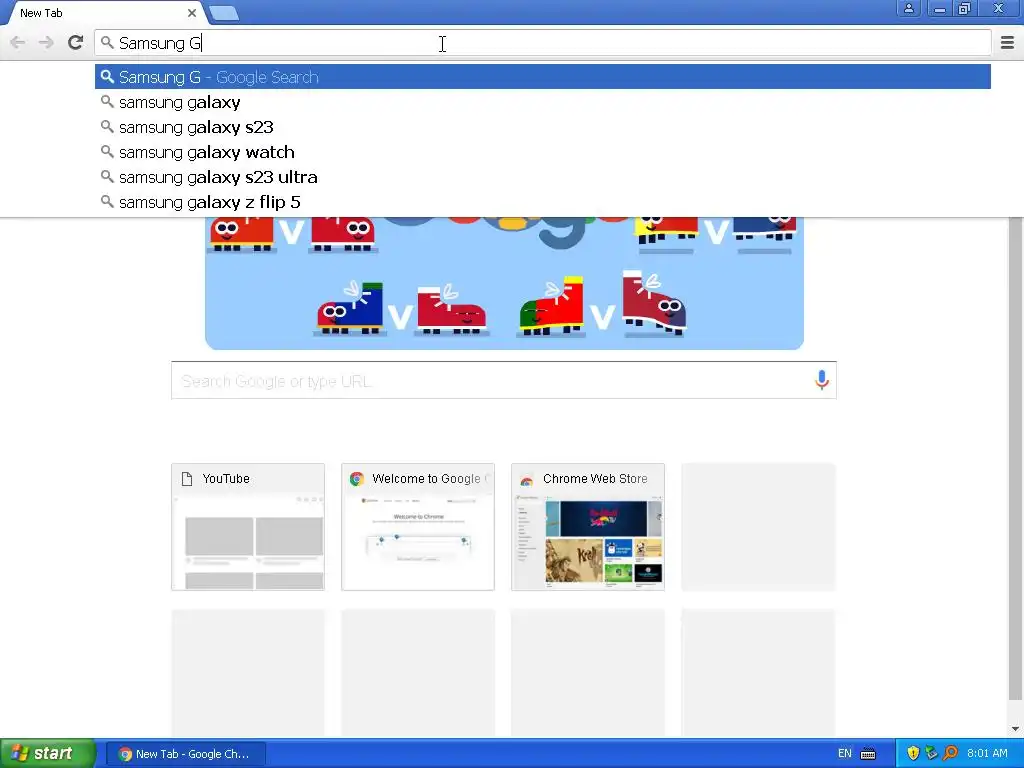Click the voice search microphone icon
The width and height of the screenshot is (1024, 768).
coord(822,380)
